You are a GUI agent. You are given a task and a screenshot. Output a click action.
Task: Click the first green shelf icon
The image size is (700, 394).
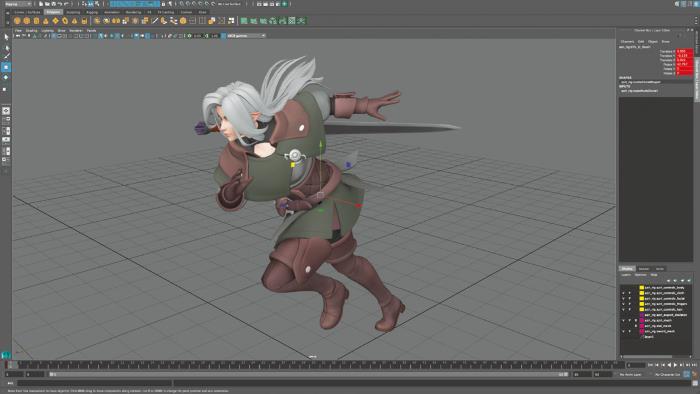pos(244,21)
